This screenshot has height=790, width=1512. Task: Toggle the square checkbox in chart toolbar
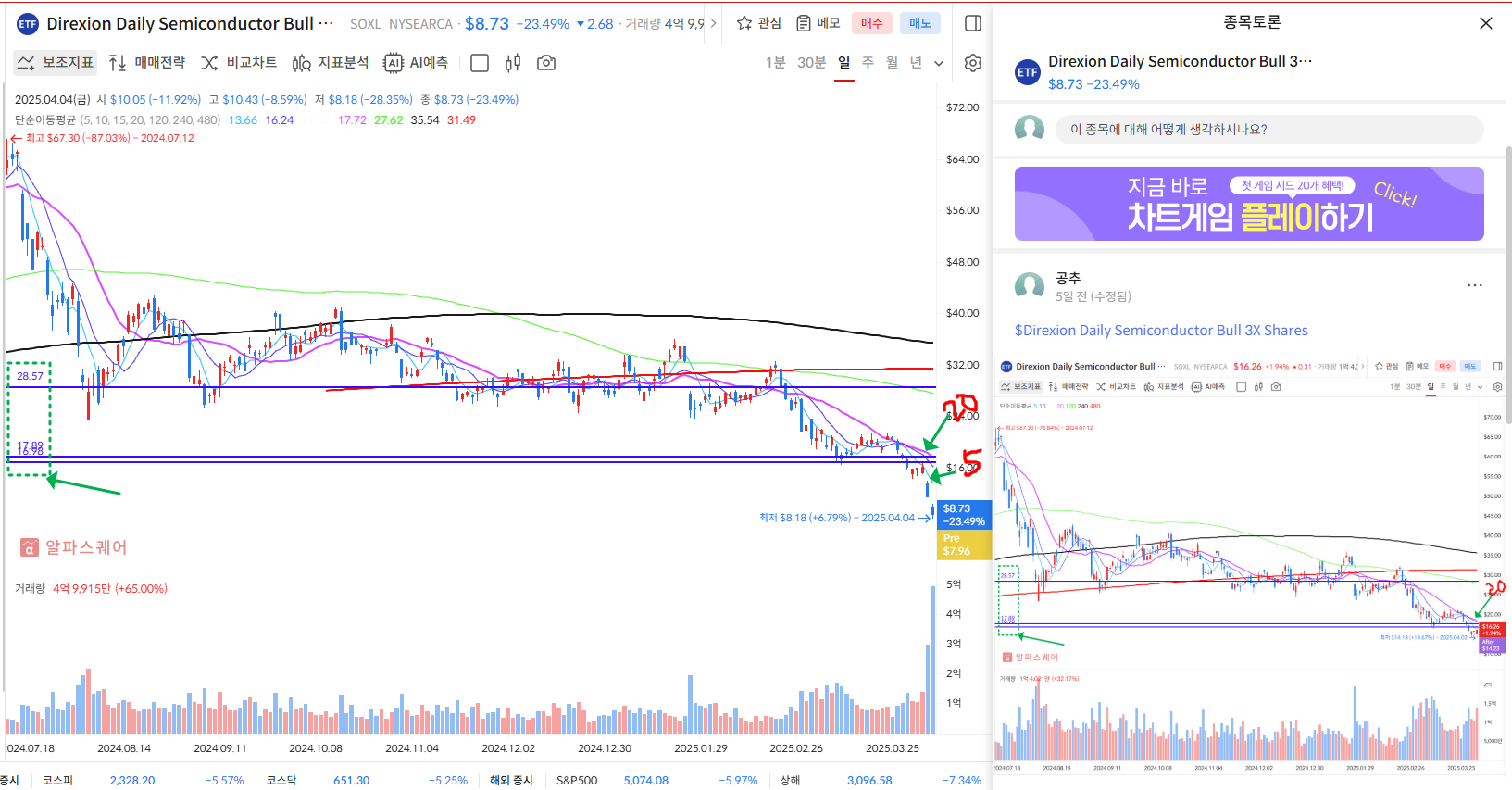(480, 63)
